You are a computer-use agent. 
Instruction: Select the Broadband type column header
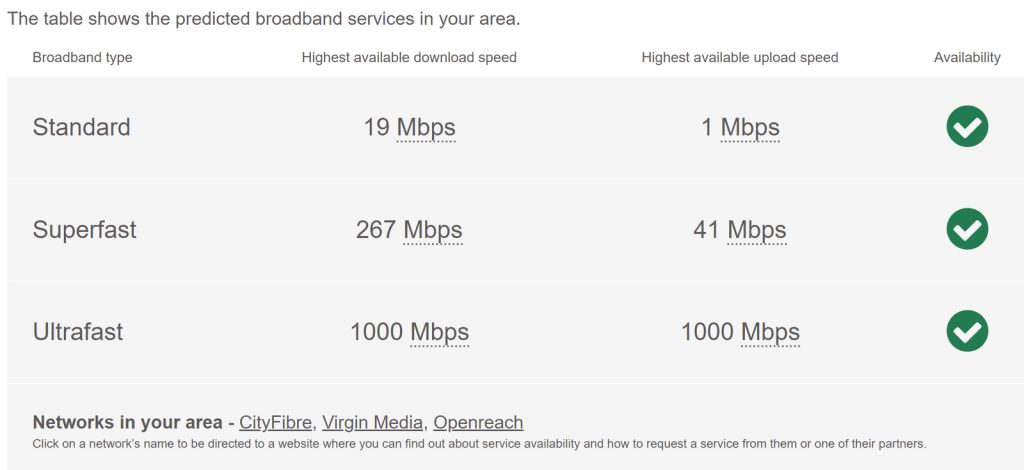(82, 57)
